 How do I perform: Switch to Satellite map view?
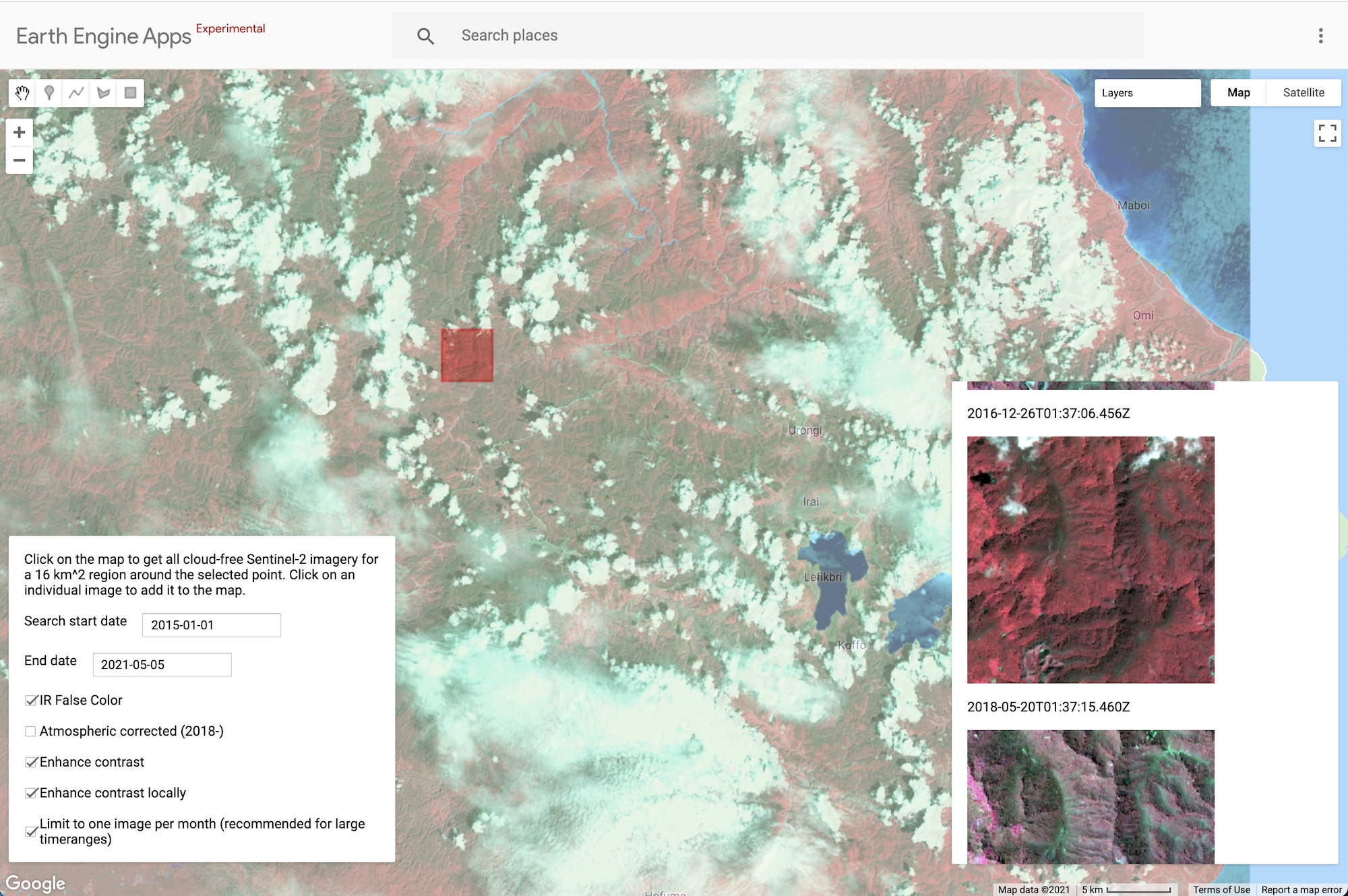click(x=1303, y=93)
